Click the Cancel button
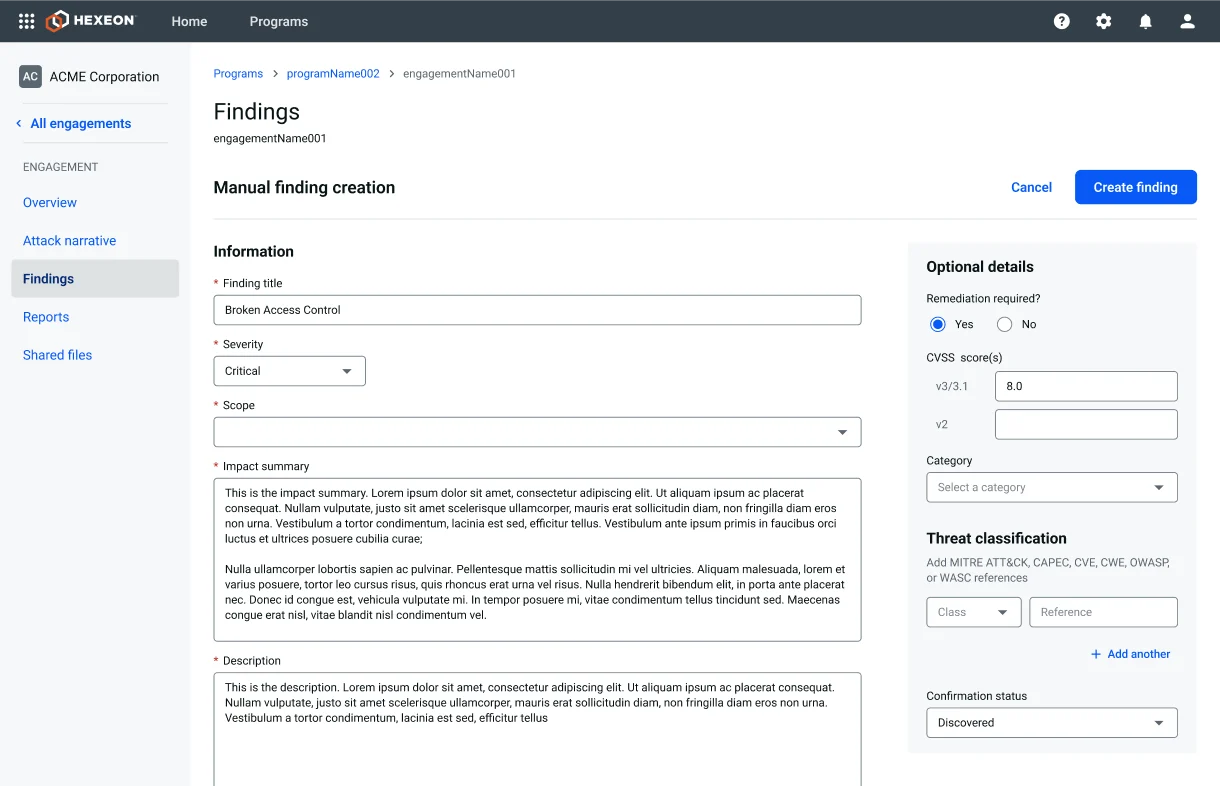 [1031, 187]
